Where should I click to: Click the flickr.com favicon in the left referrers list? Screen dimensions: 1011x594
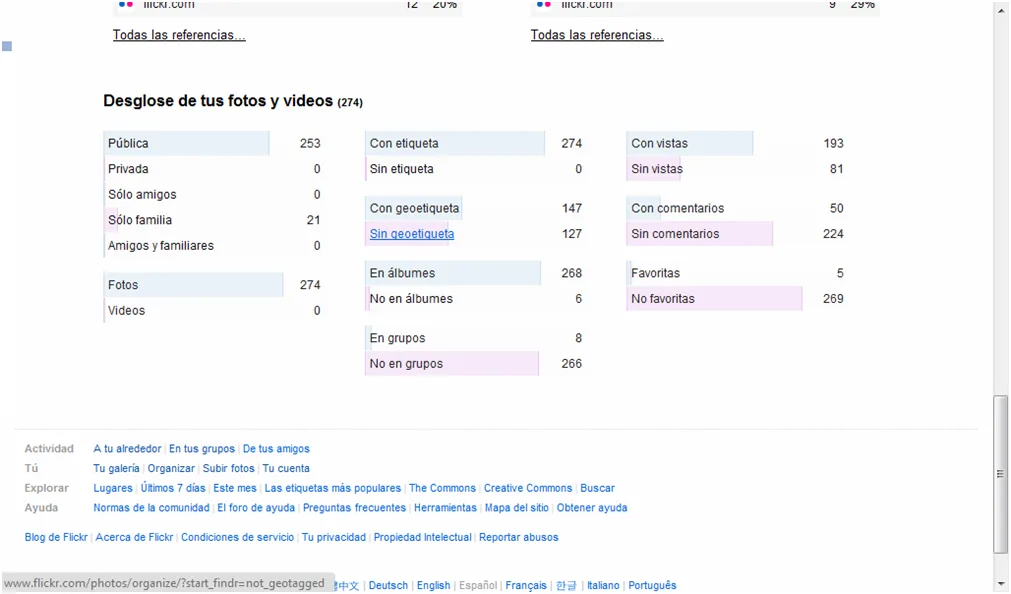point(125,4)
